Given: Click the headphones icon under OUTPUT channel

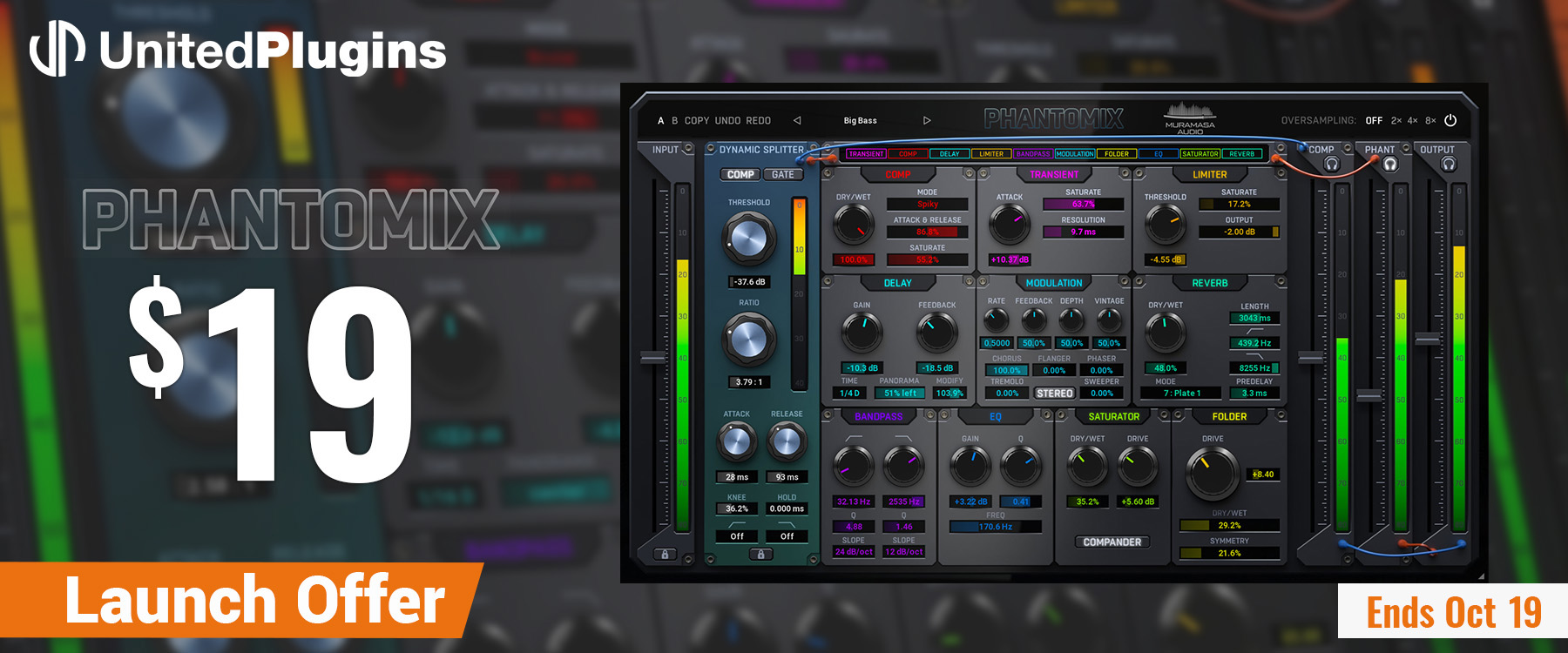Looking at the screenshot, I should 1449,165.
